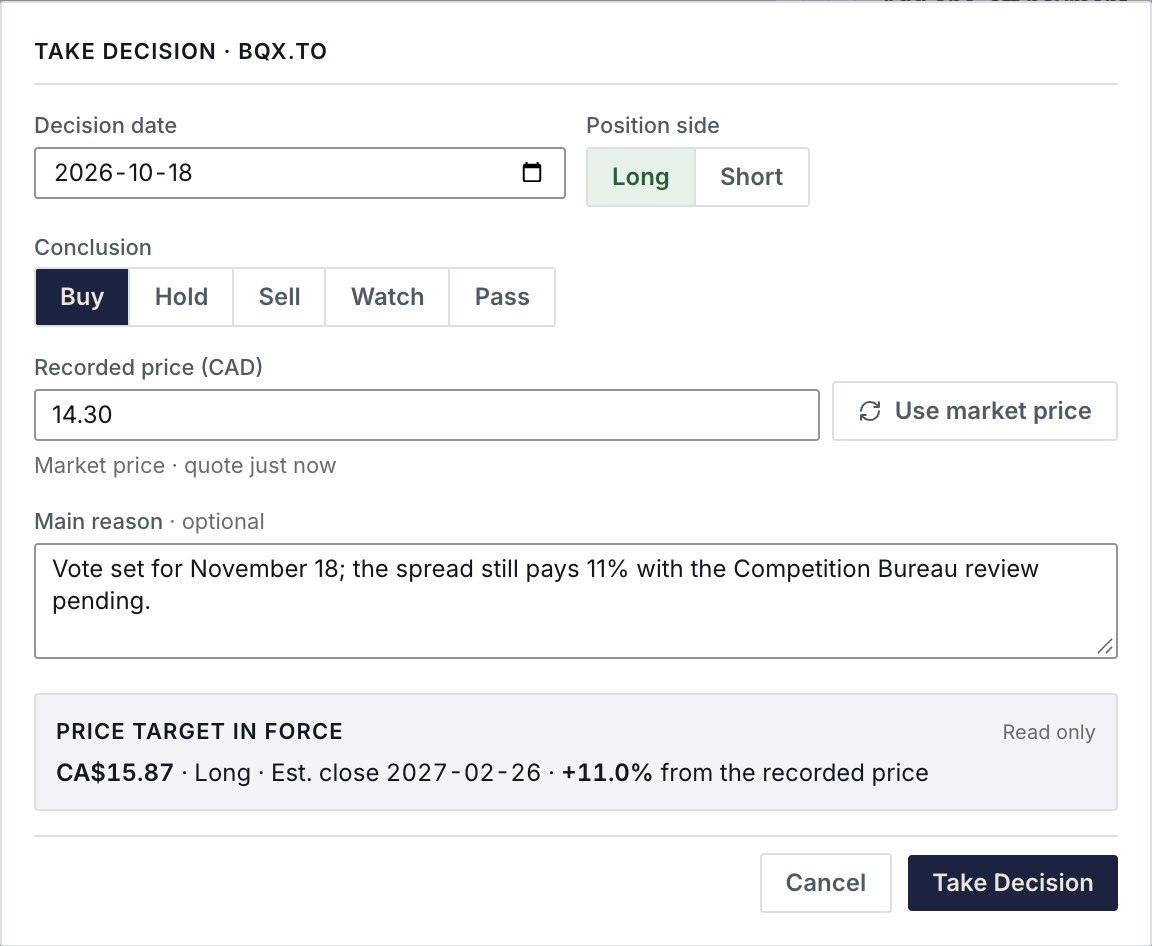The image size is (1152, 946).
Task: Grab the Main reason textarea resize handle
Action: click(x=1105, y=646)
